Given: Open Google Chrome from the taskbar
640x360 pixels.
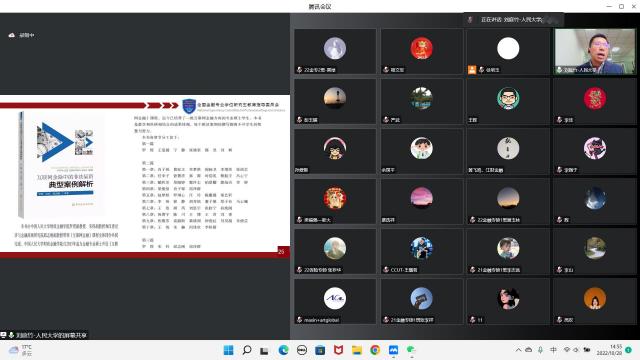Looking at the screenshot, I should (375, 350).
